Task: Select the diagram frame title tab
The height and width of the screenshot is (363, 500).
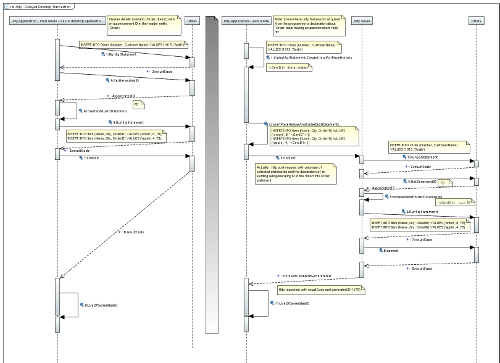Action: point(39,6)
